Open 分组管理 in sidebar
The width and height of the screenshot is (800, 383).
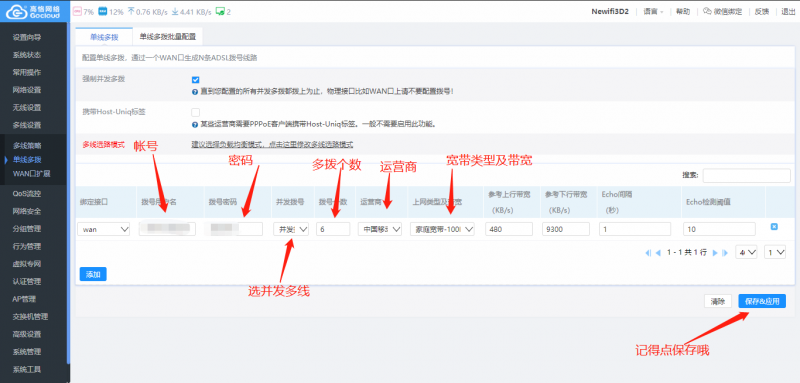point(27,228)
